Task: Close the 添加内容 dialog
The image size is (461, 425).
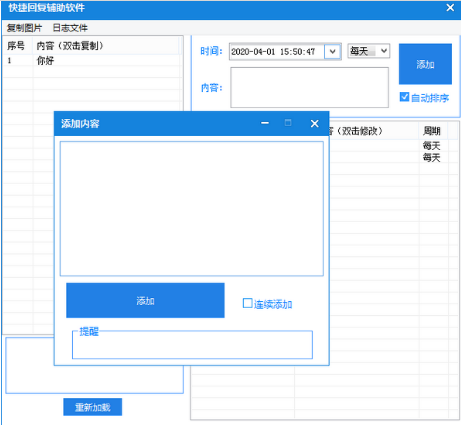Action: tap(314, 124)
